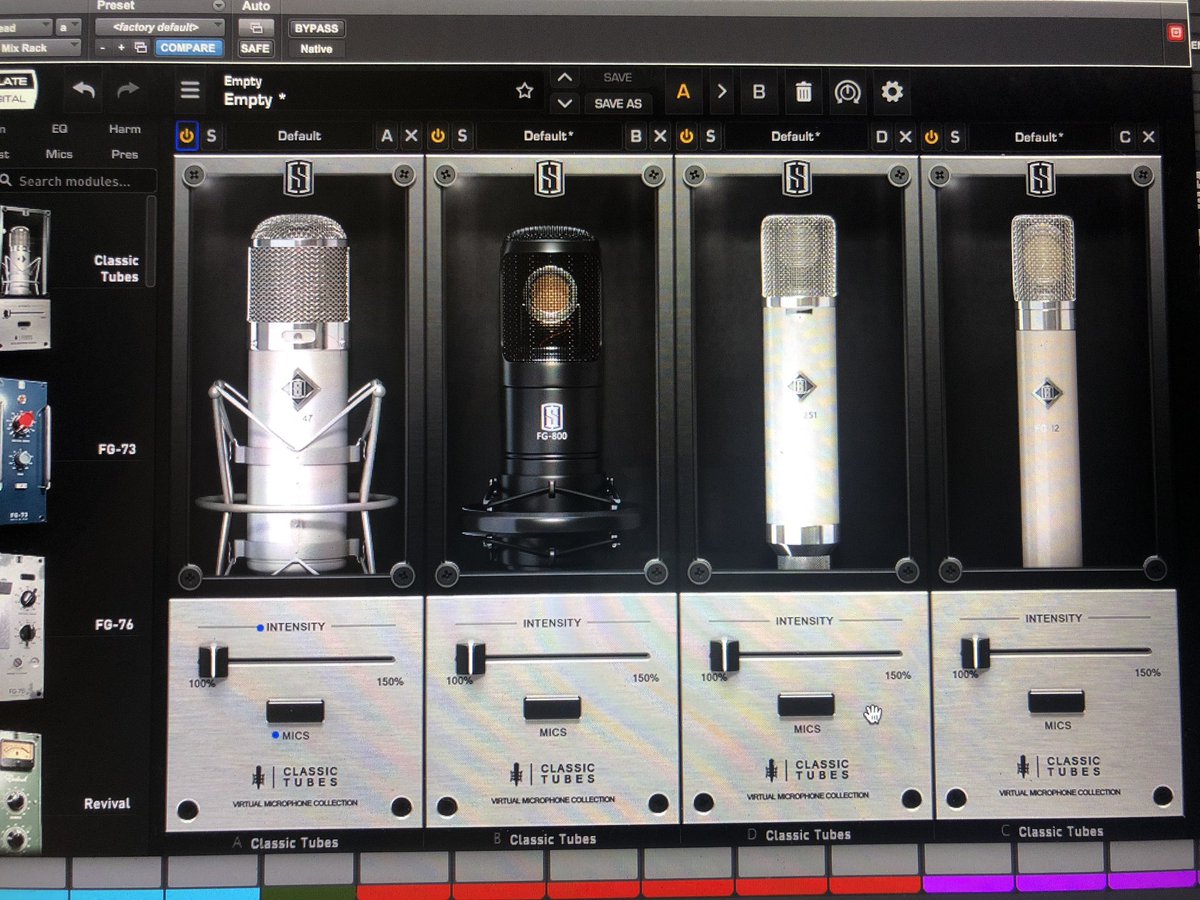Delete preset with the trash icon

pyautogui.click(x=803, y=92)
